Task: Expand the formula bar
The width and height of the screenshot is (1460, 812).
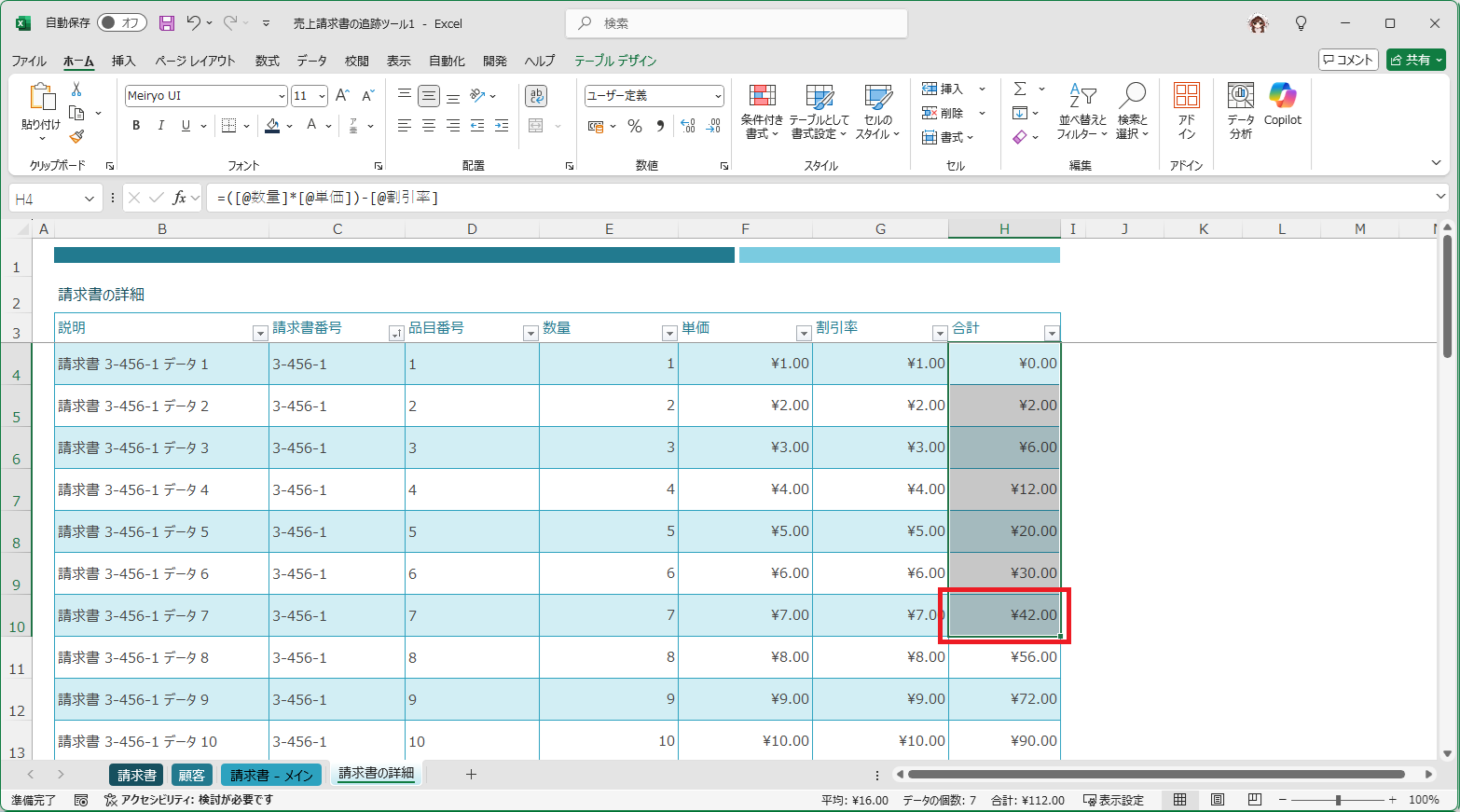Action: tap(1440, 197)
